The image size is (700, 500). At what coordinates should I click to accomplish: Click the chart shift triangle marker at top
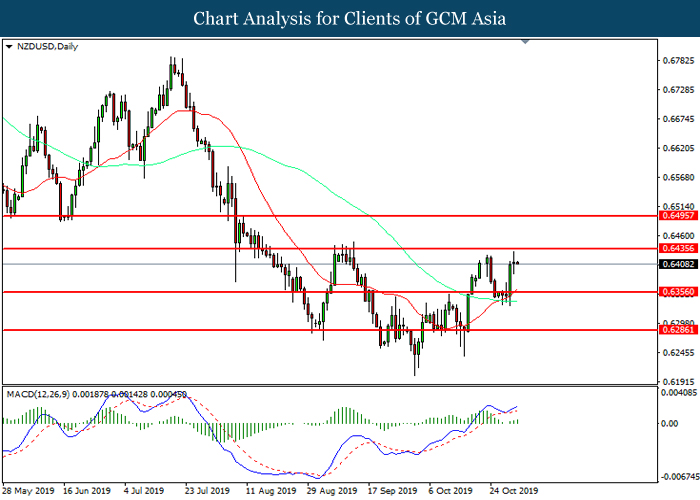525,42
